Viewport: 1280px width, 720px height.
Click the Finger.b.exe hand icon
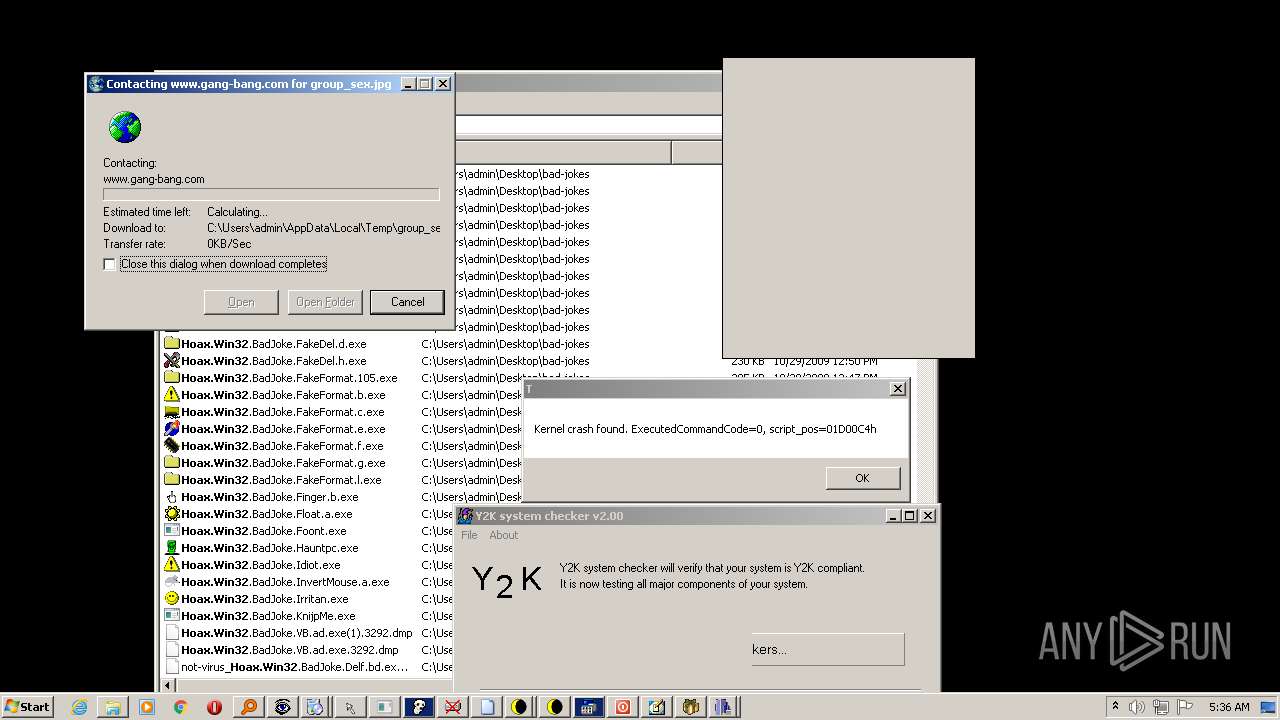coord(172,497)
